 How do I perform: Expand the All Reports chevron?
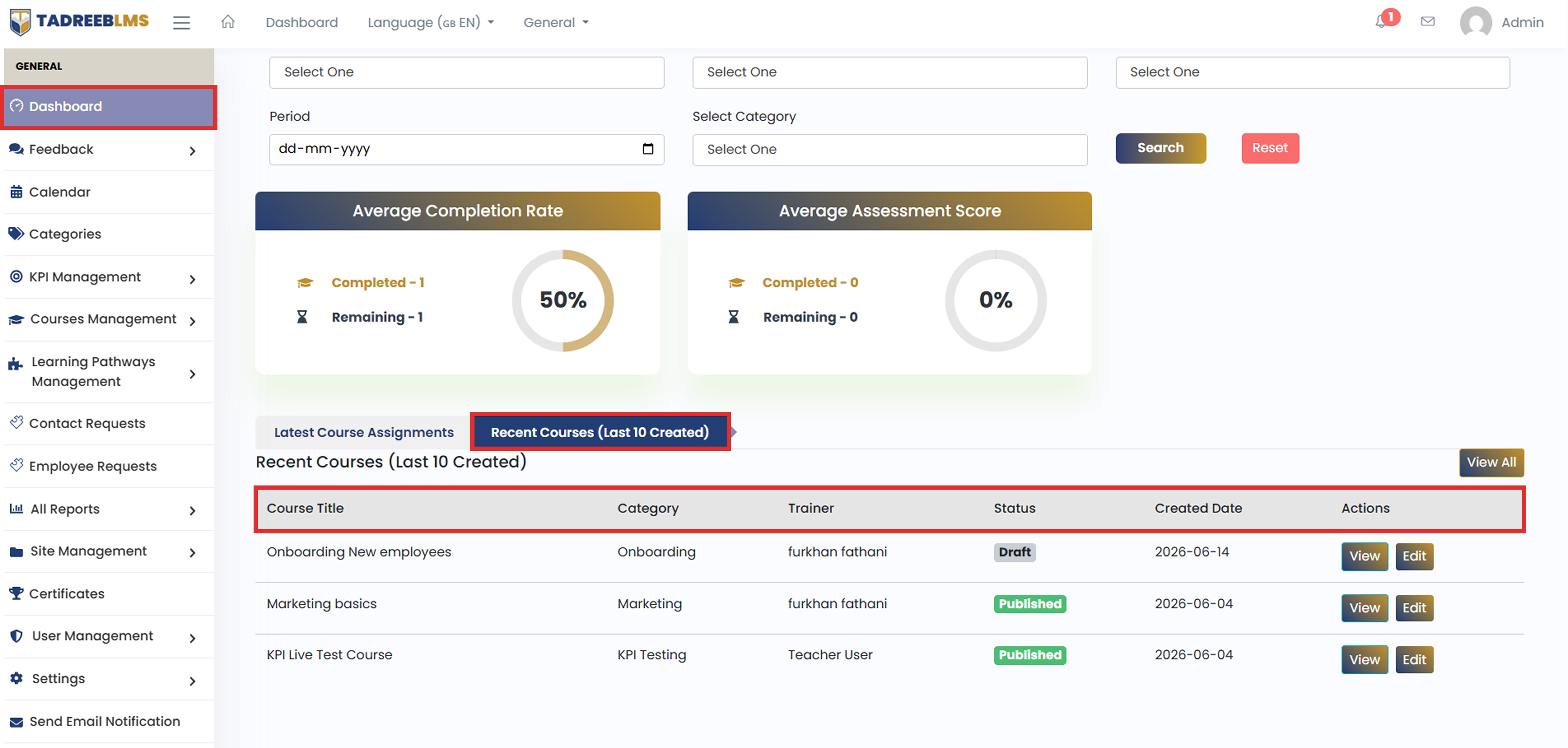[192, 511]
